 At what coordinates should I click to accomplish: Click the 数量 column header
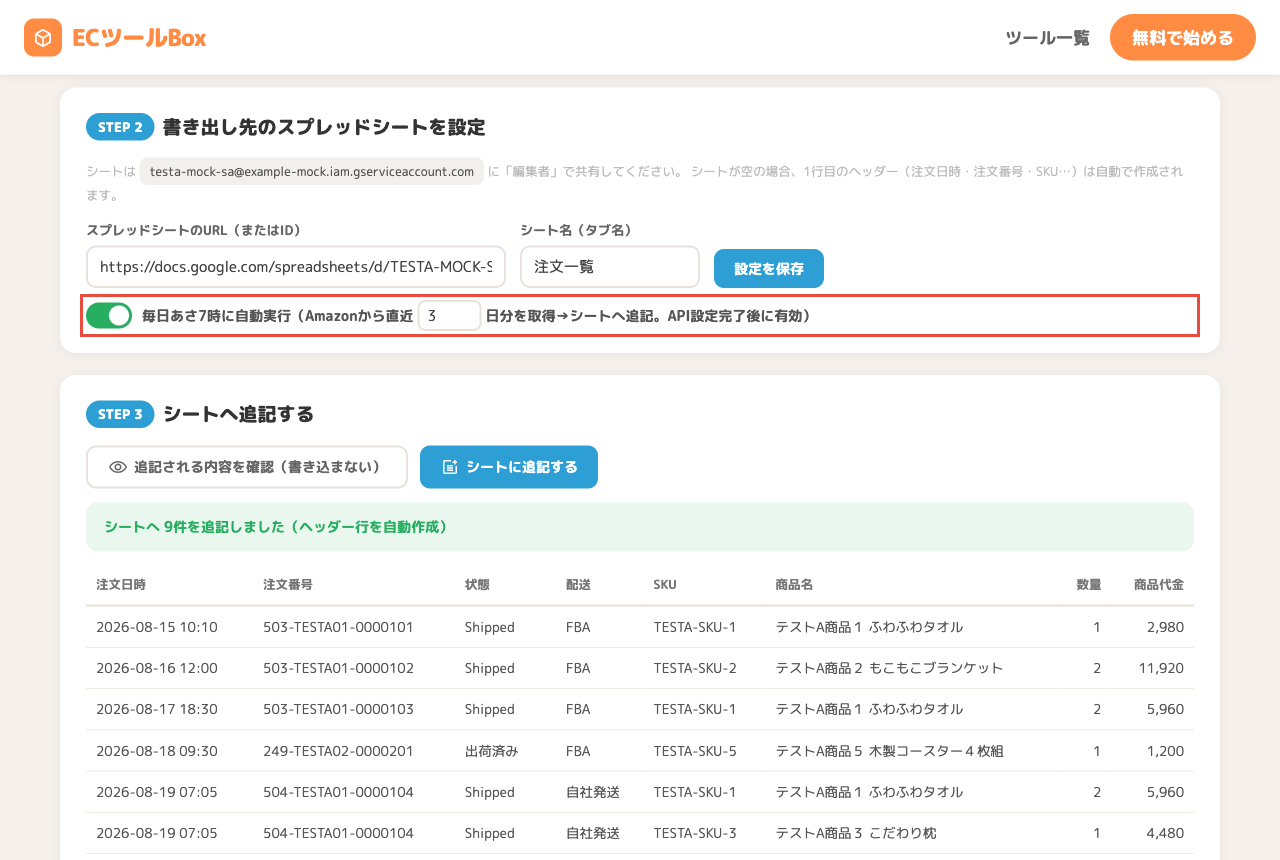point(1088,584)
